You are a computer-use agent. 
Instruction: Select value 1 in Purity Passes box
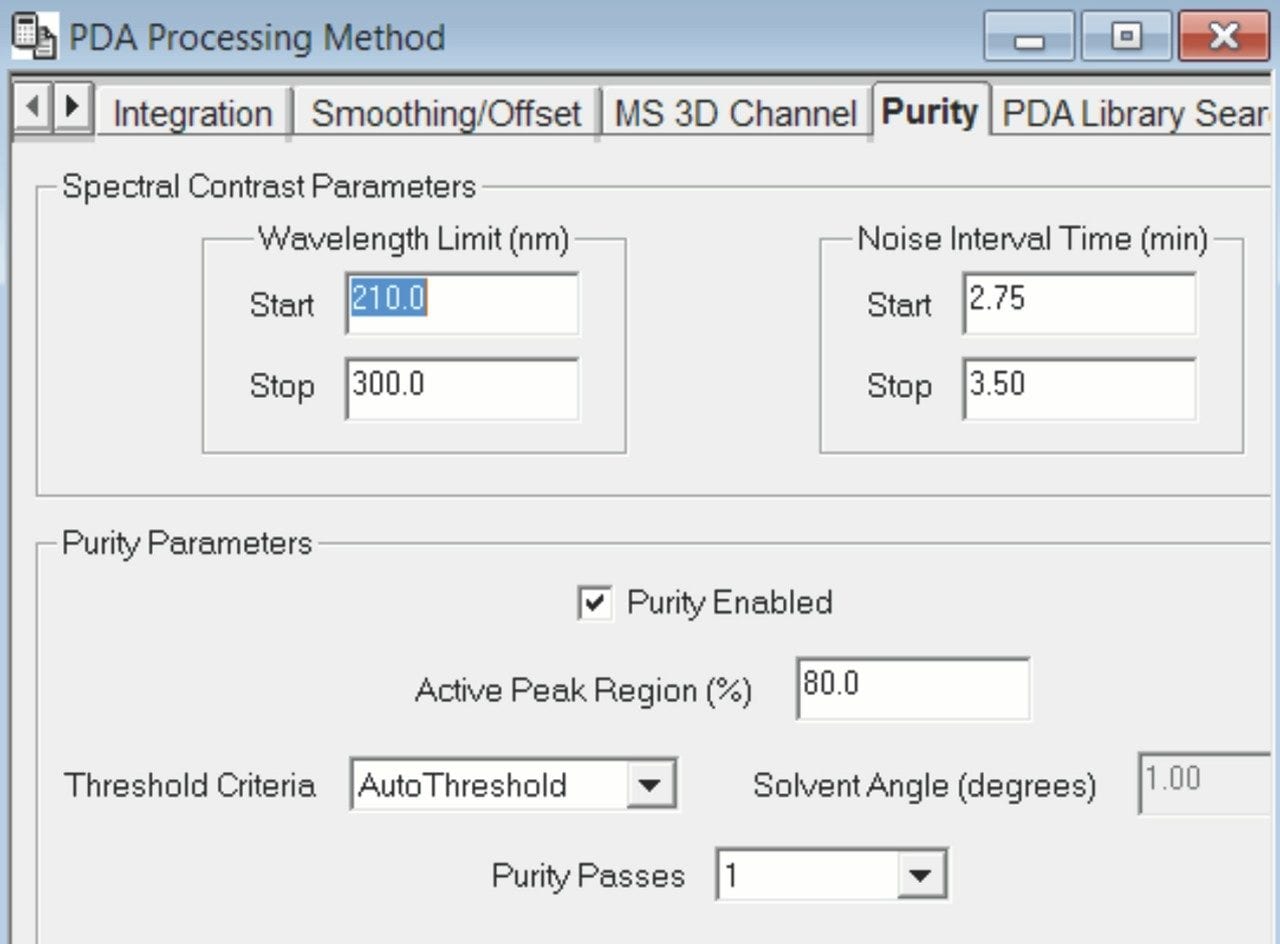[x=800, y=874]
